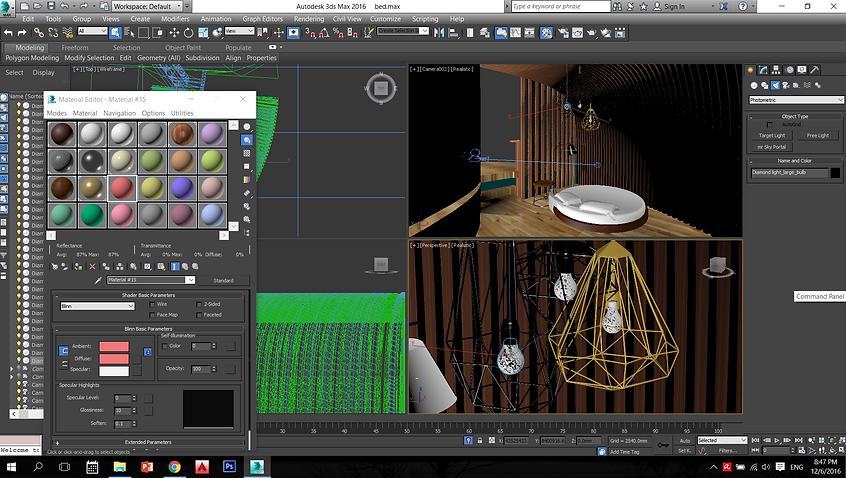Open the Rendering menu
Screen dimensions: 846x478
tap(309, 19)
